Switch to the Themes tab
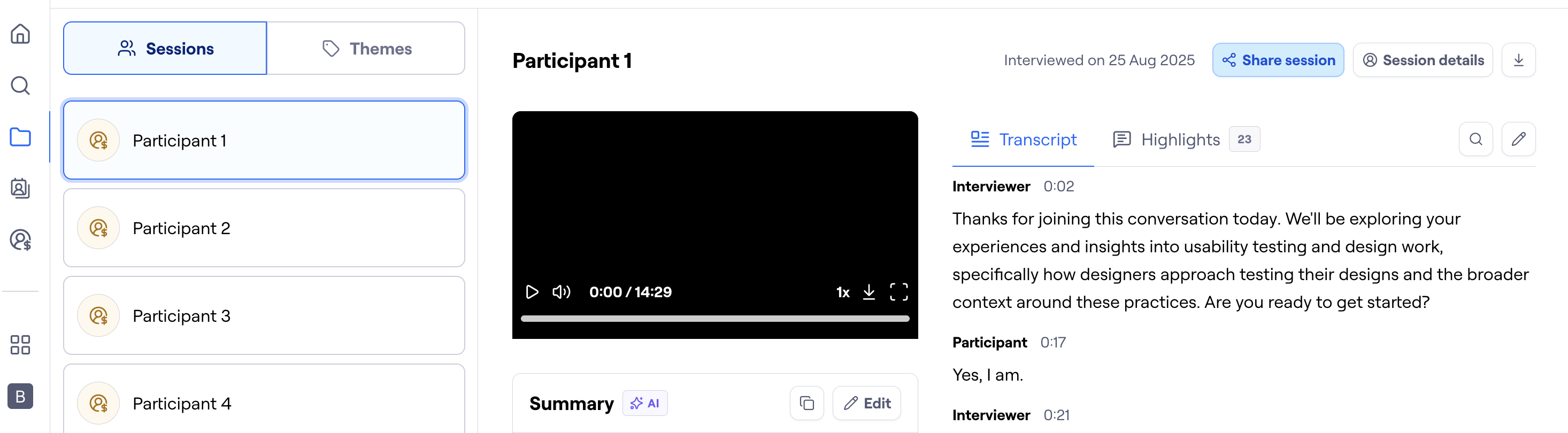1568x433 pixels. click(366, 49)
